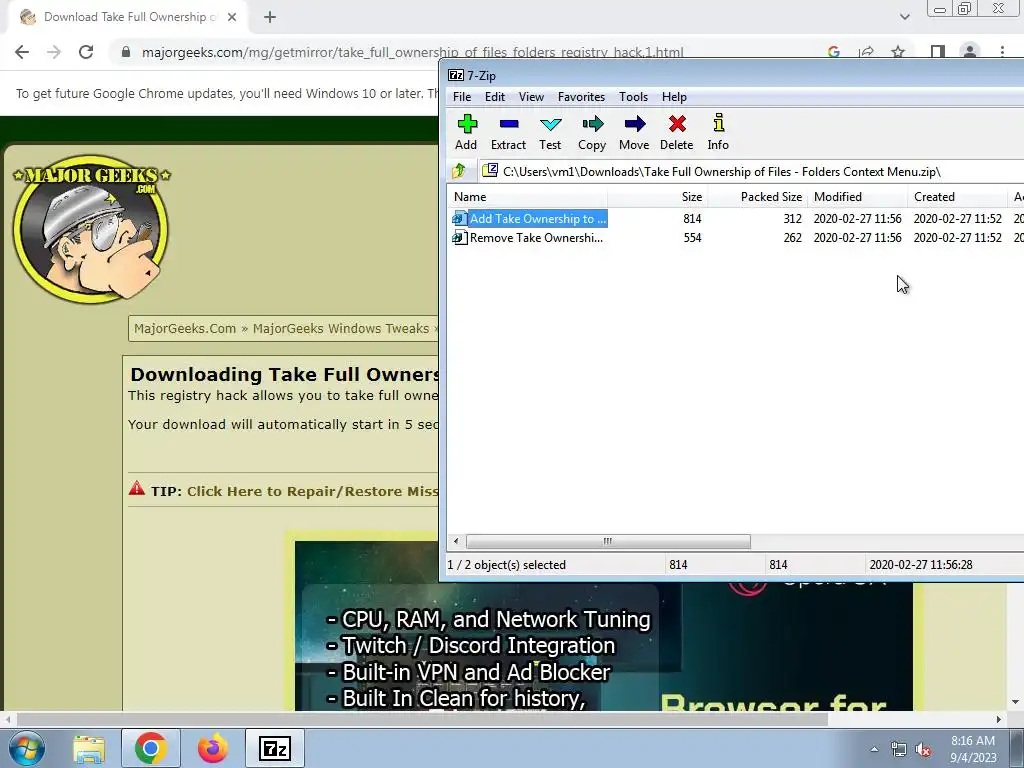Image resolution: width=1024 pixels, height=768 pixels.
Task: Open MajorGeeks.Com breadcrumb link
Action: pos(185,328)
